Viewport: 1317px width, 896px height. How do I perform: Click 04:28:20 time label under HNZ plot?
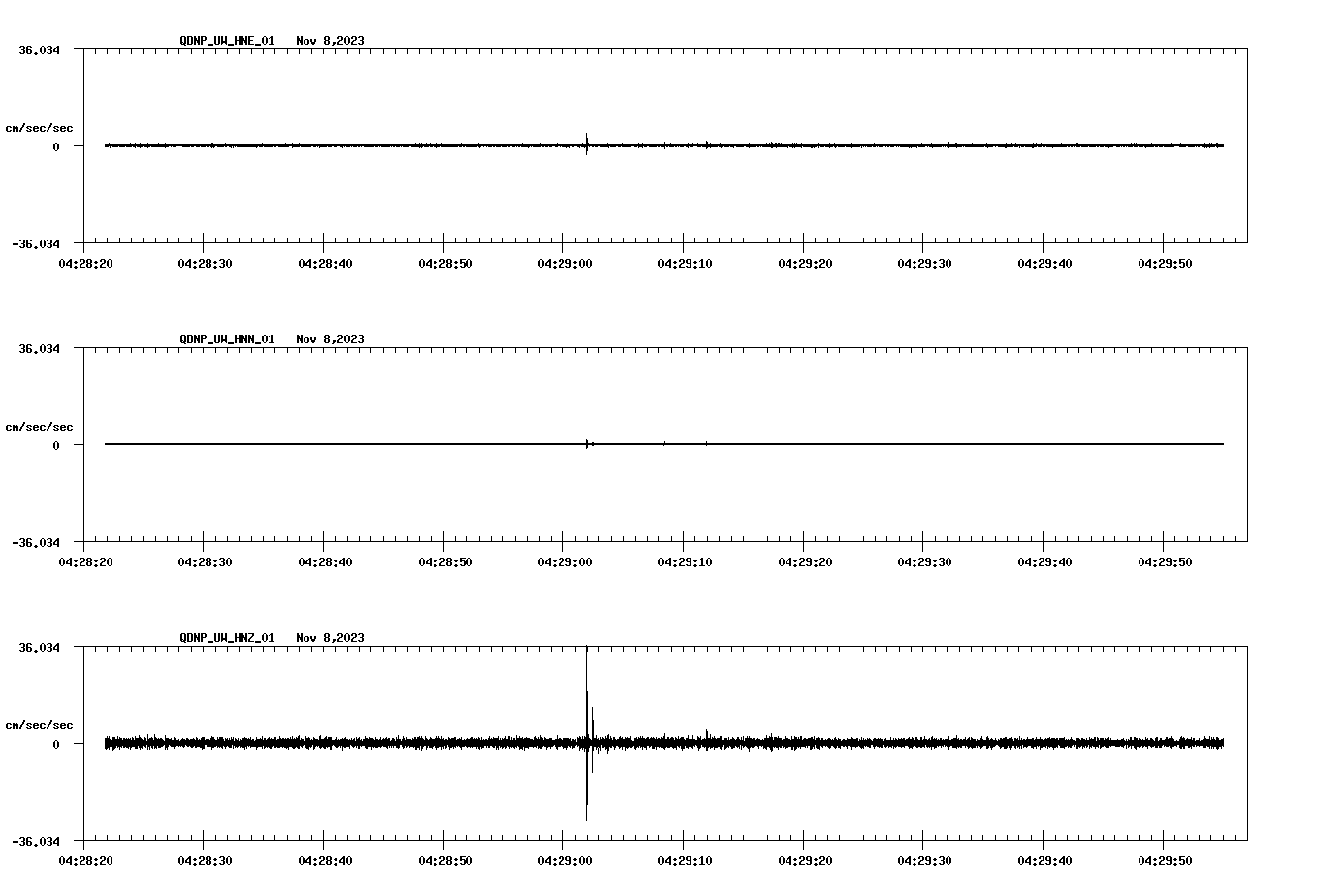(85, 860)
